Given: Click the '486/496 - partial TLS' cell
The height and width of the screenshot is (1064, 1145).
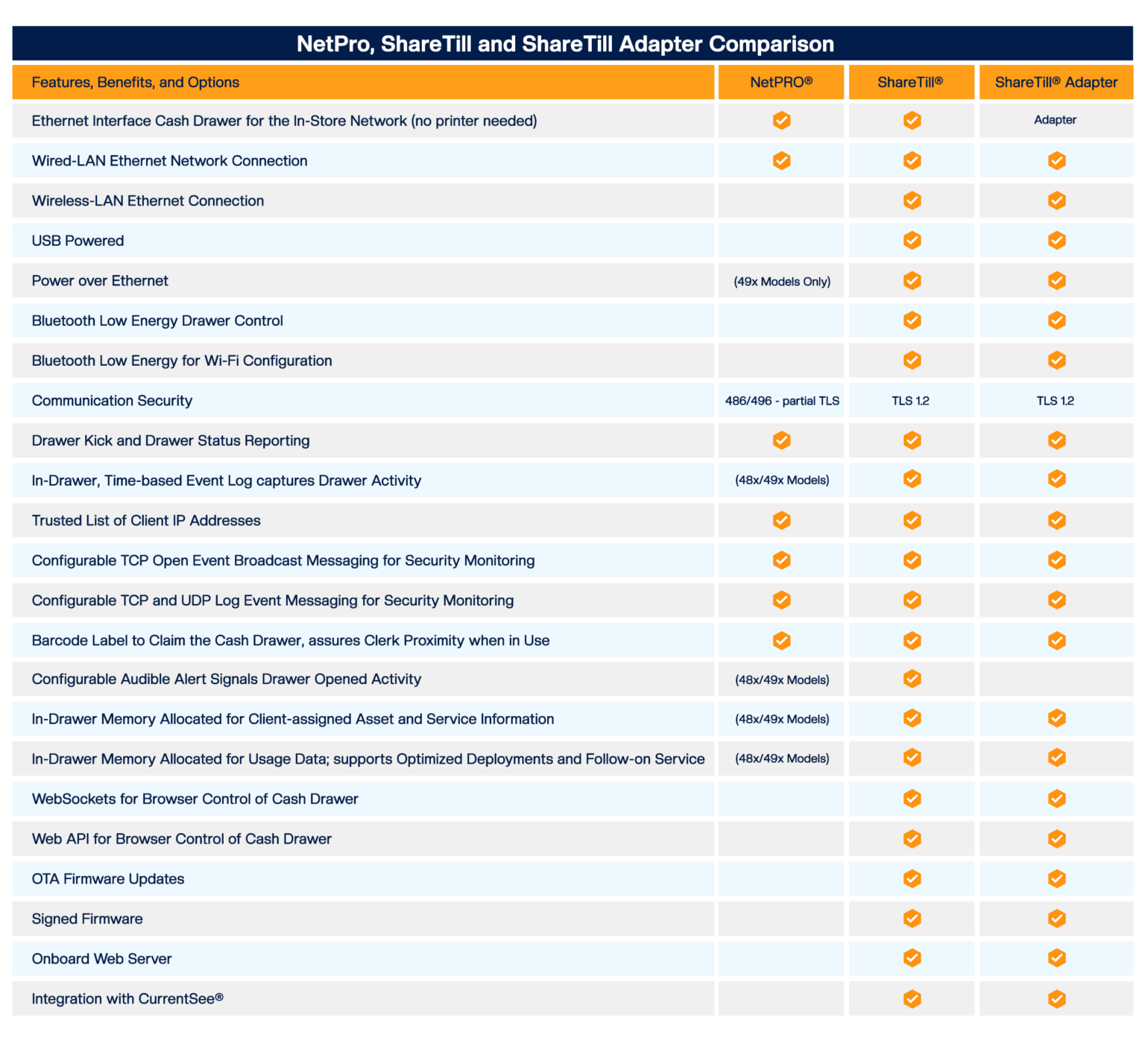Looking at the screenshot, I should pos(782,401).
